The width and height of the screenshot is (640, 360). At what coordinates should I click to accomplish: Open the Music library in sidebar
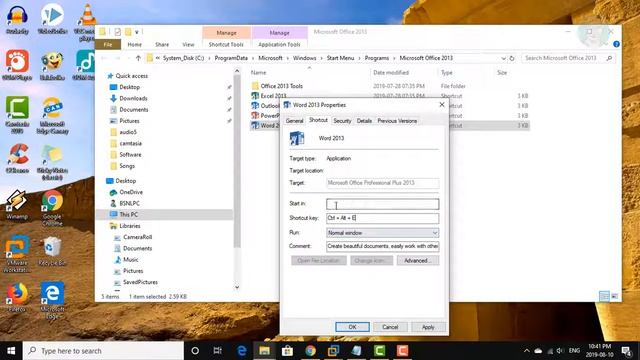131,260
